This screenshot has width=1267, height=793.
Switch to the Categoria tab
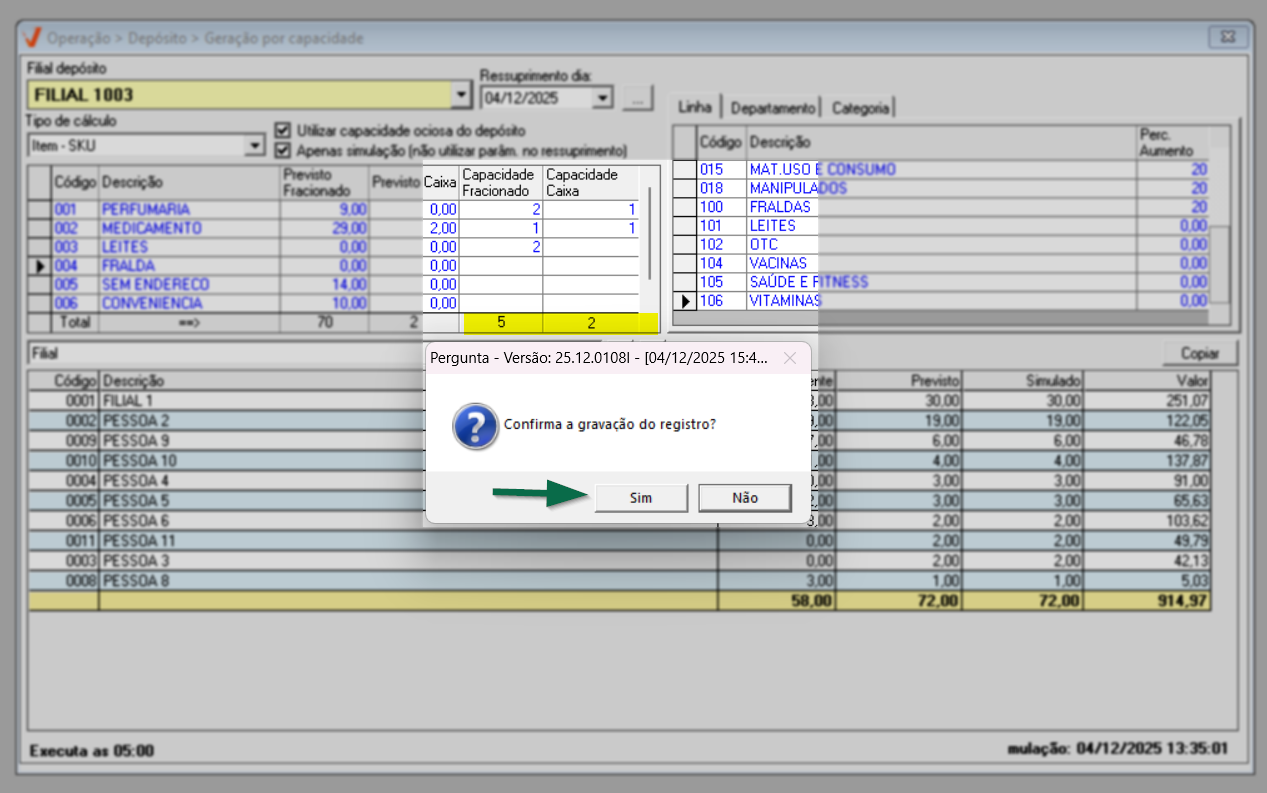[860, 108]
